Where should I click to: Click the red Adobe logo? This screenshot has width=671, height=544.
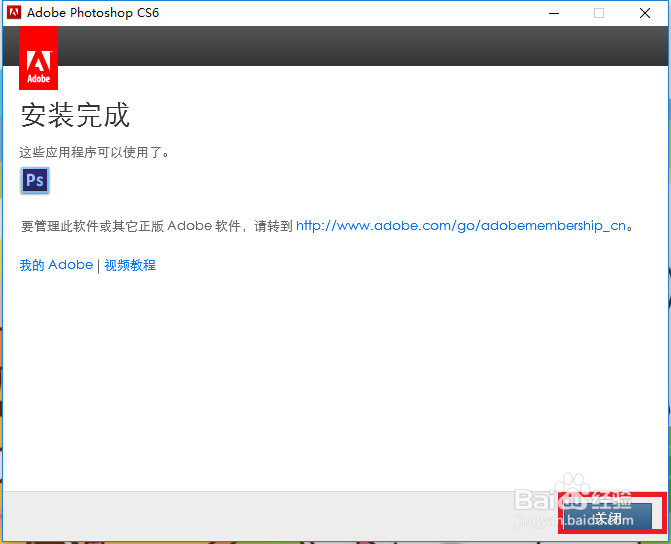(x=39, y=58)
